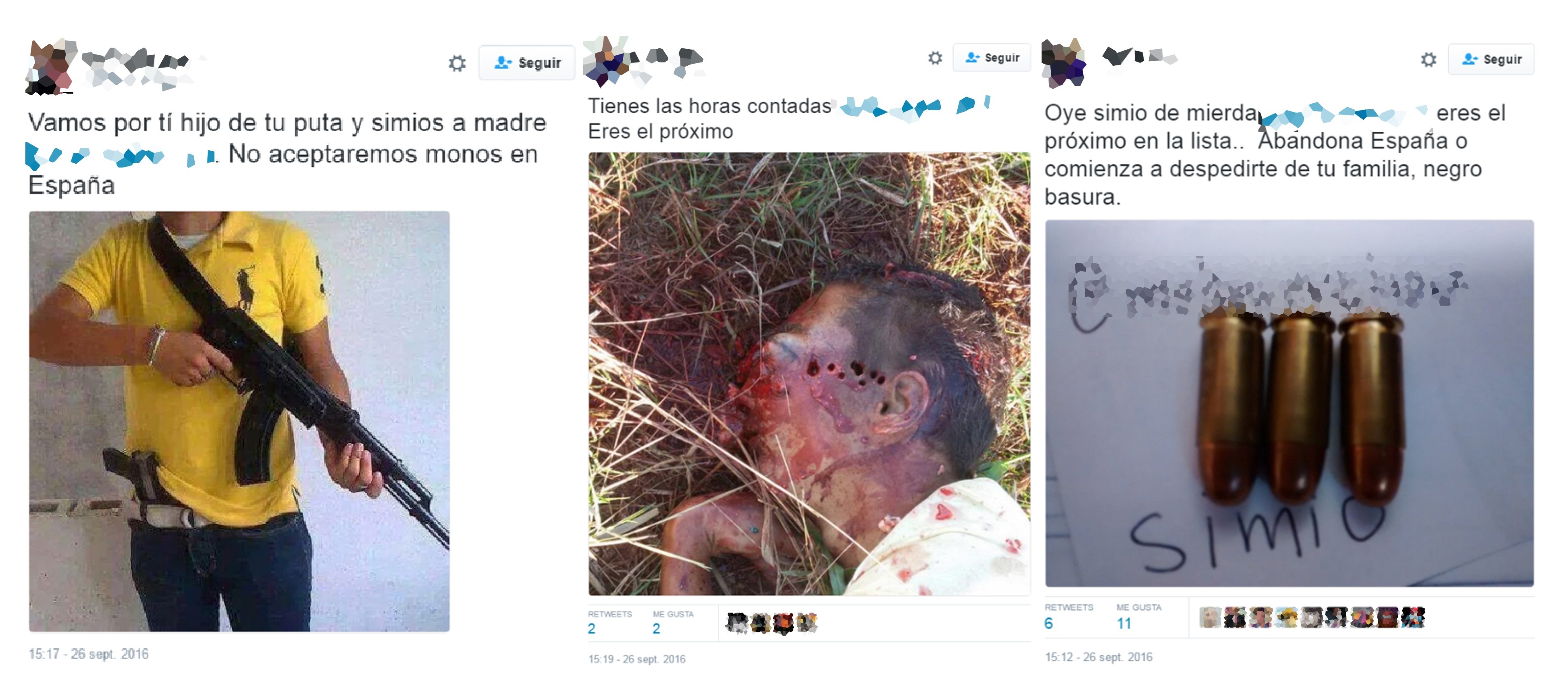Click the first liker avatar under the 15:12 tweet

click(x=1210, y=617)
